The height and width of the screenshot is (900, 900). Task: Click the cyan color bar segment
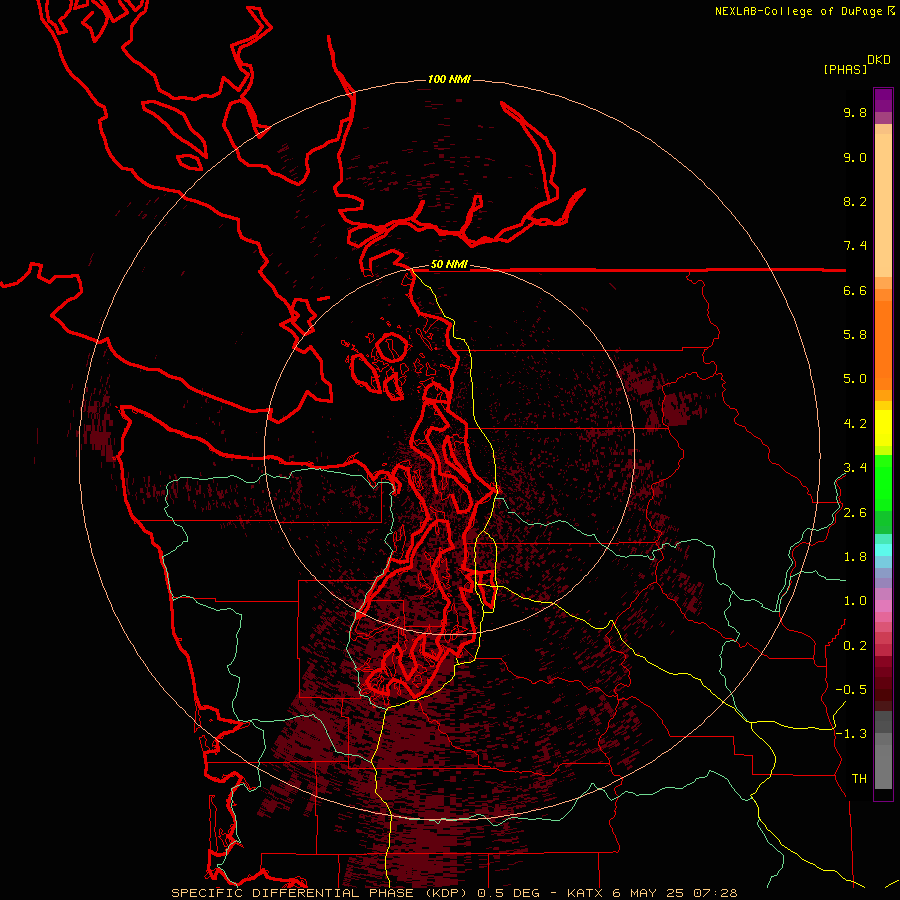click(x=883, y=550)
